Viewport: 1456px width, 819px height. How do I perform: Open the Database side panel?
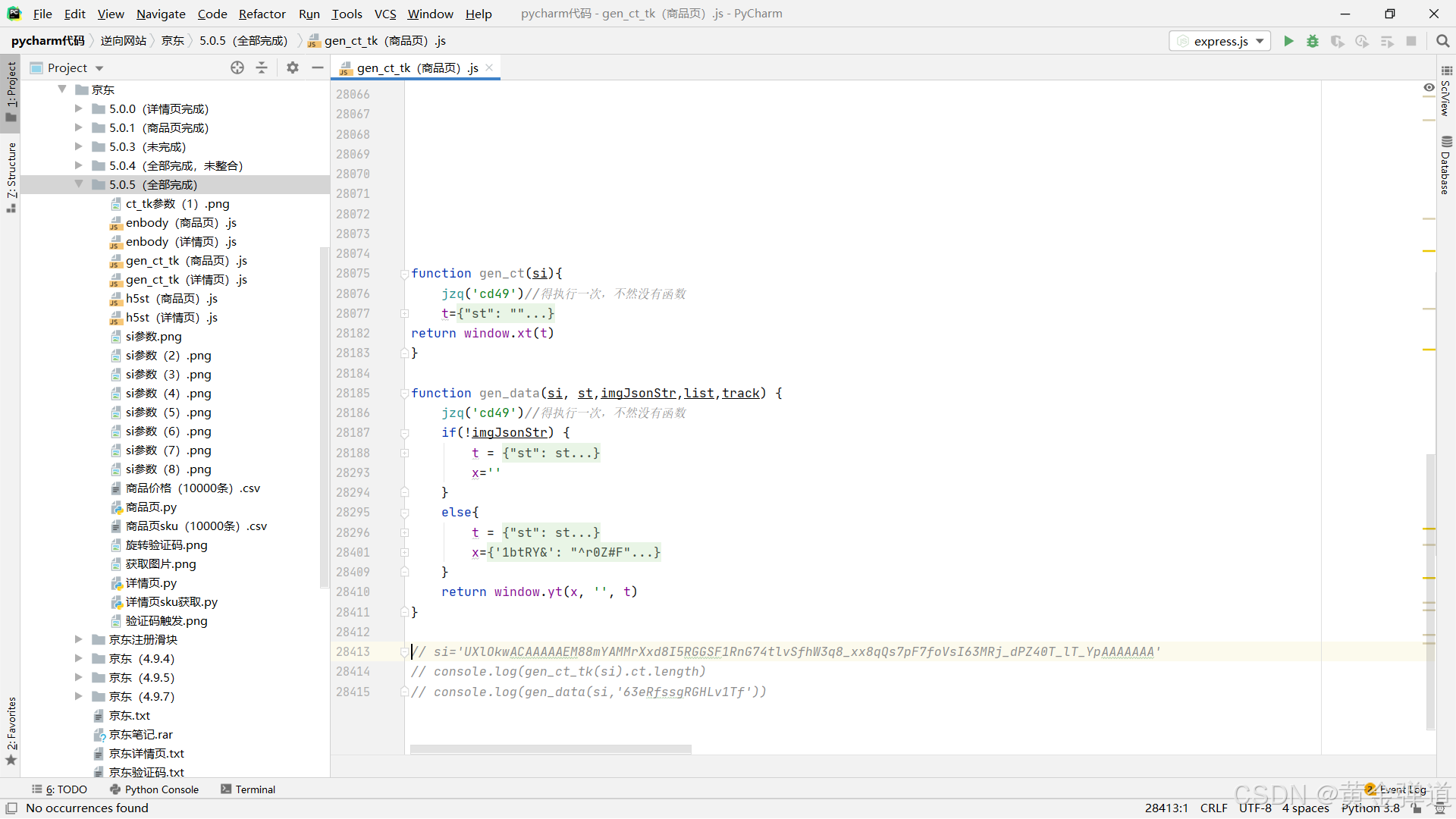(1446, 165)
